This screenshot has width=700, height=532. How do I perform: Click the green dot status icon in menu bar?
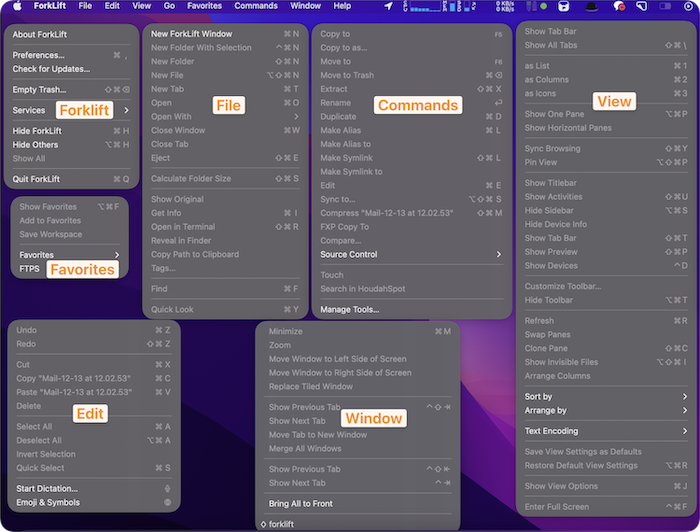[543, 6]
